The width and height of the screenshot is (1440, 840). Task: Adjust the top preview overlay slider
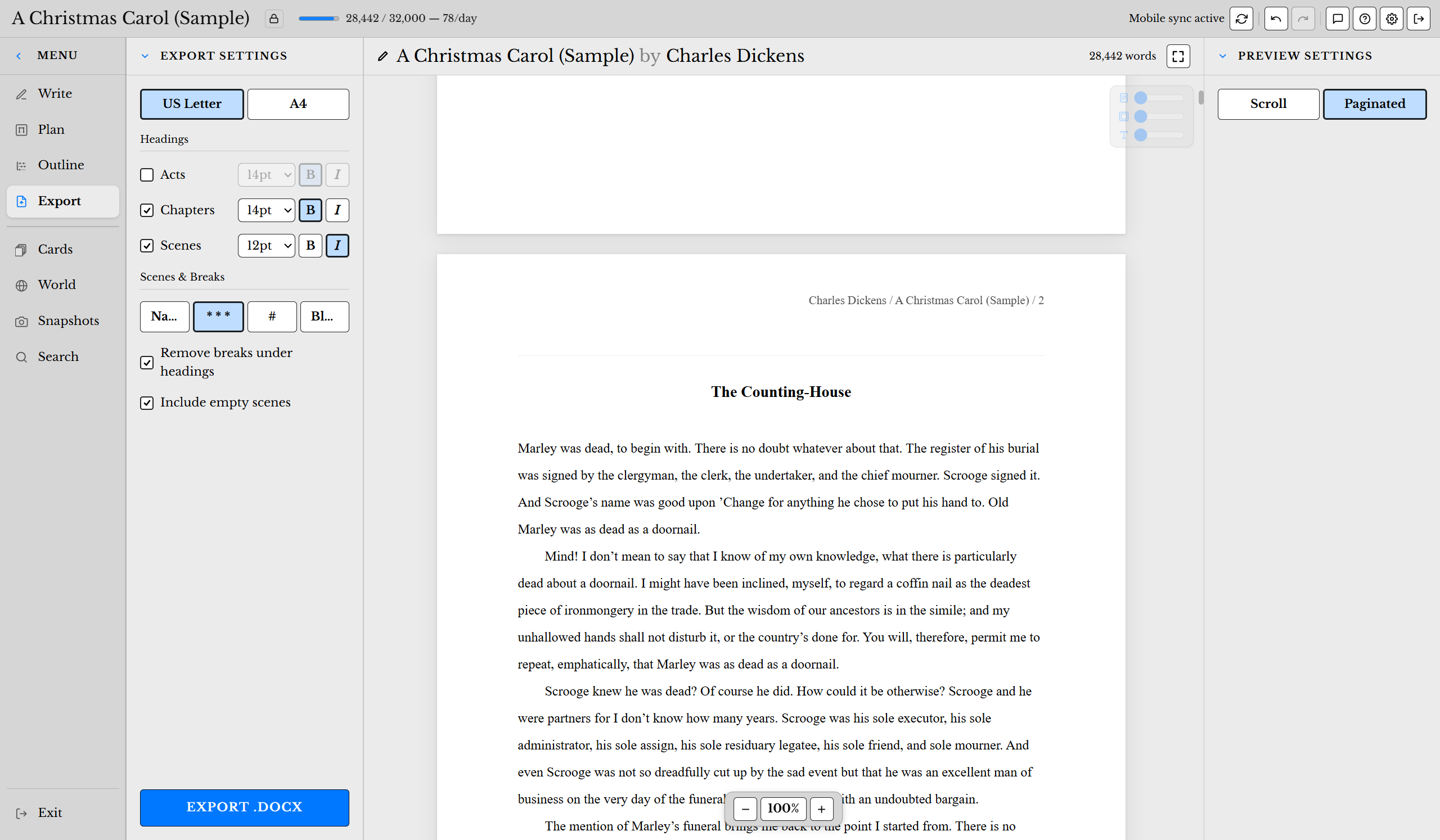click(1159, 98)
